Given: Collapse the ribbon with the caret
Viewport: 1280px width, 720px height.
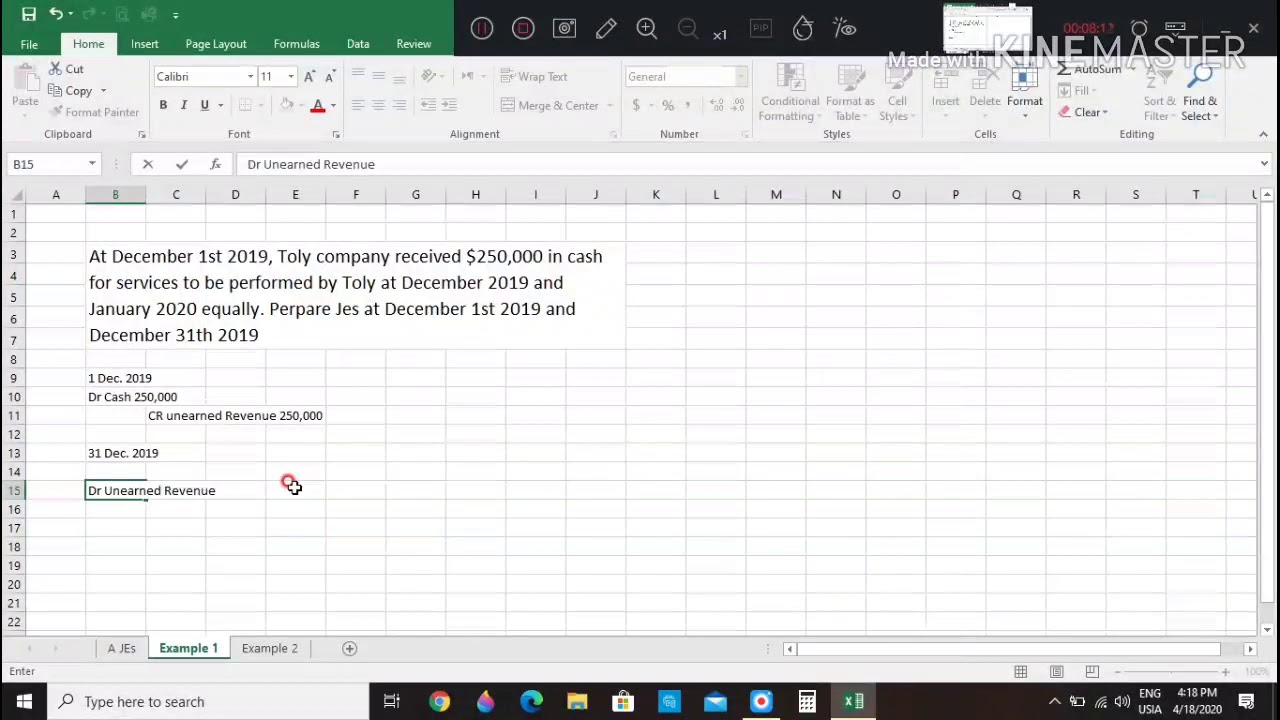Looking at the screenshot, I should tap(1263, 134).
